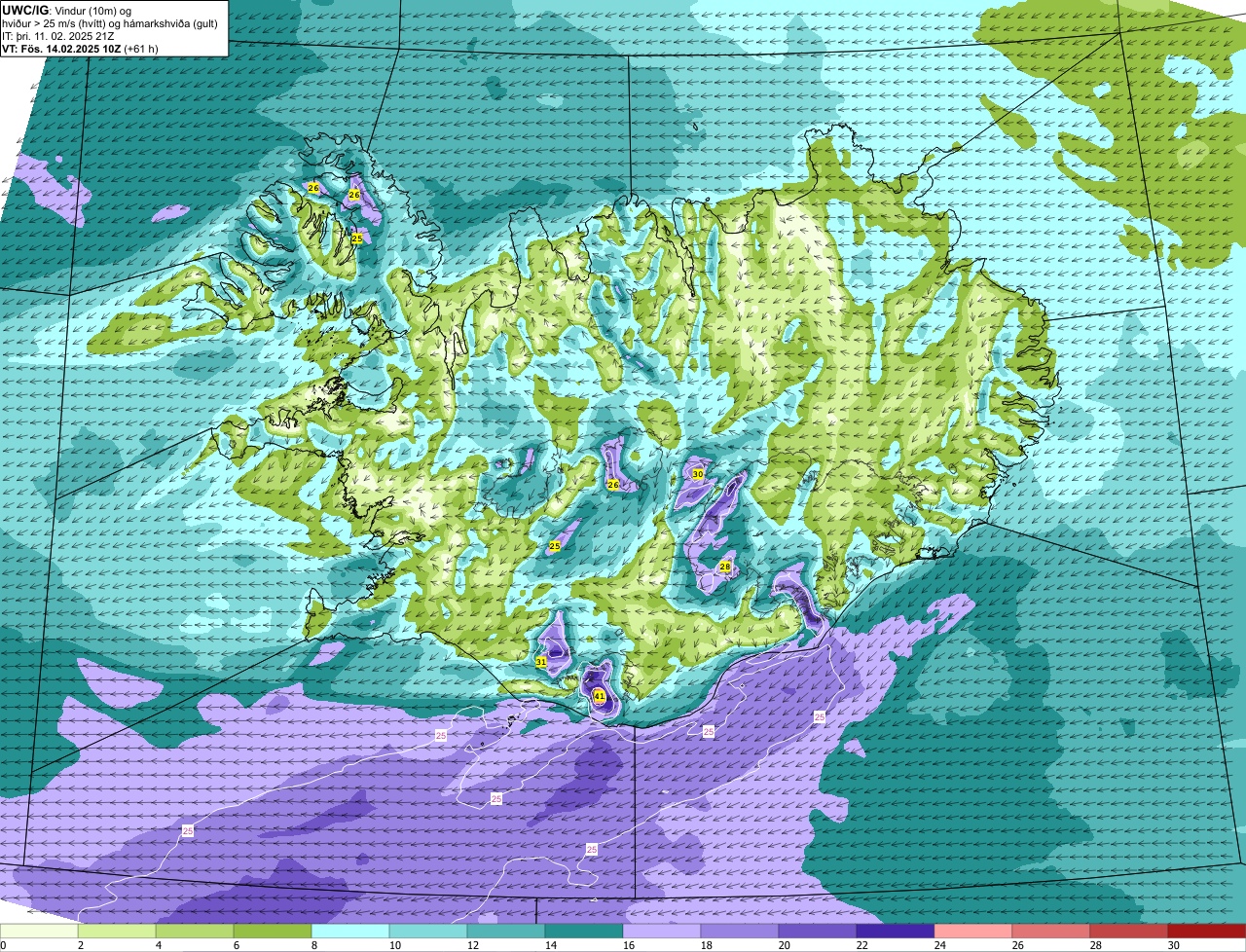Click the valid time "VT: Fös. 14.02.2025 10Z"

(61, 49)
